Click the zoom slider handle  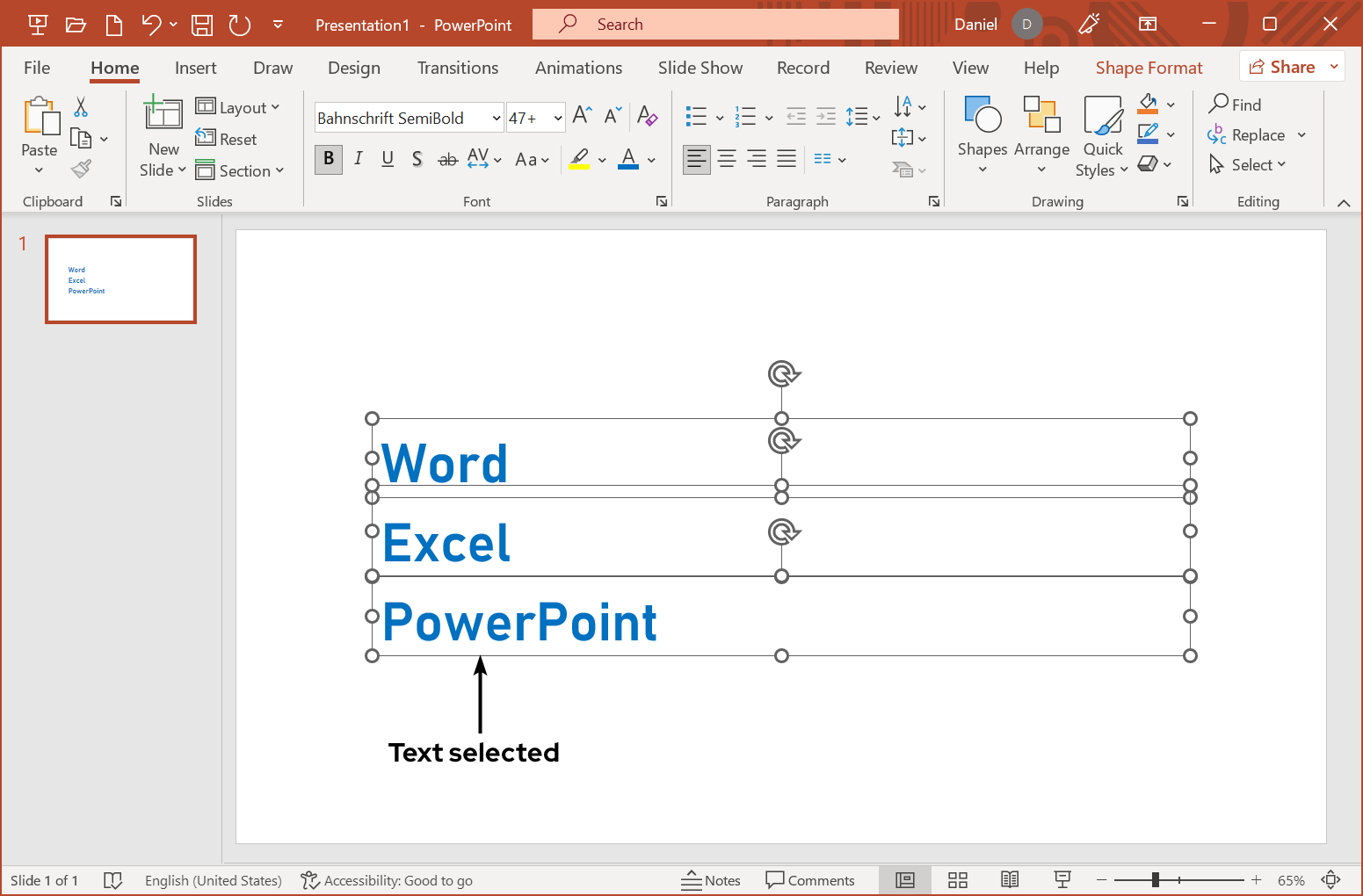[1156, 879]
